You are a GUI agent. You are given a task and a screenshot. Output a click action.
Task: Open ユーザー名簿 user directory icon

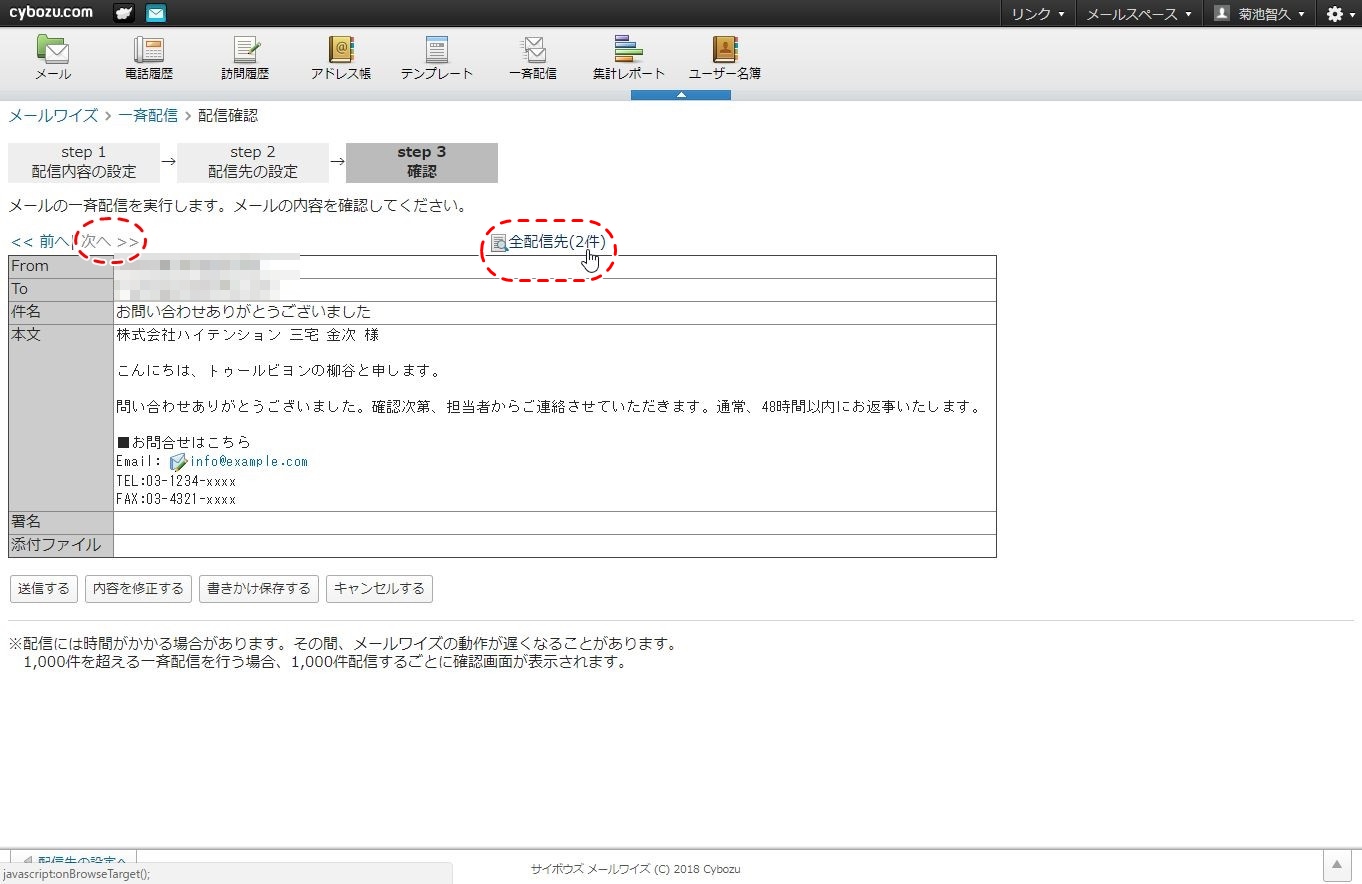(725, 58)
